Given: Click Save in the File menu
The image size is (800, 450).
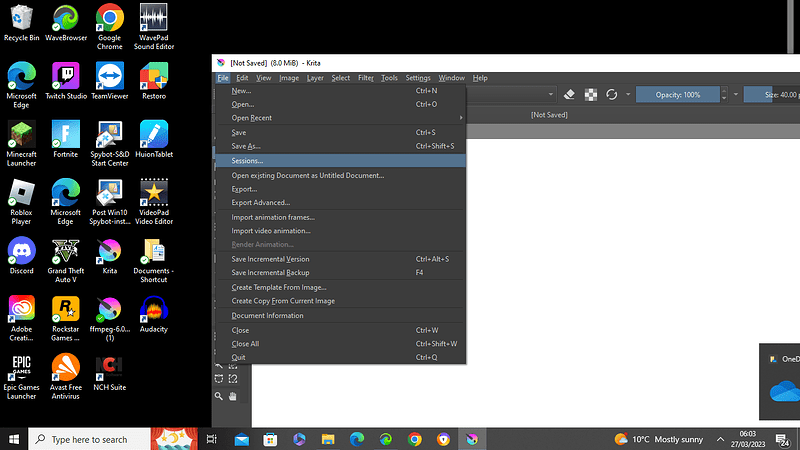Looking at the screenshot, I should [340, 132].
